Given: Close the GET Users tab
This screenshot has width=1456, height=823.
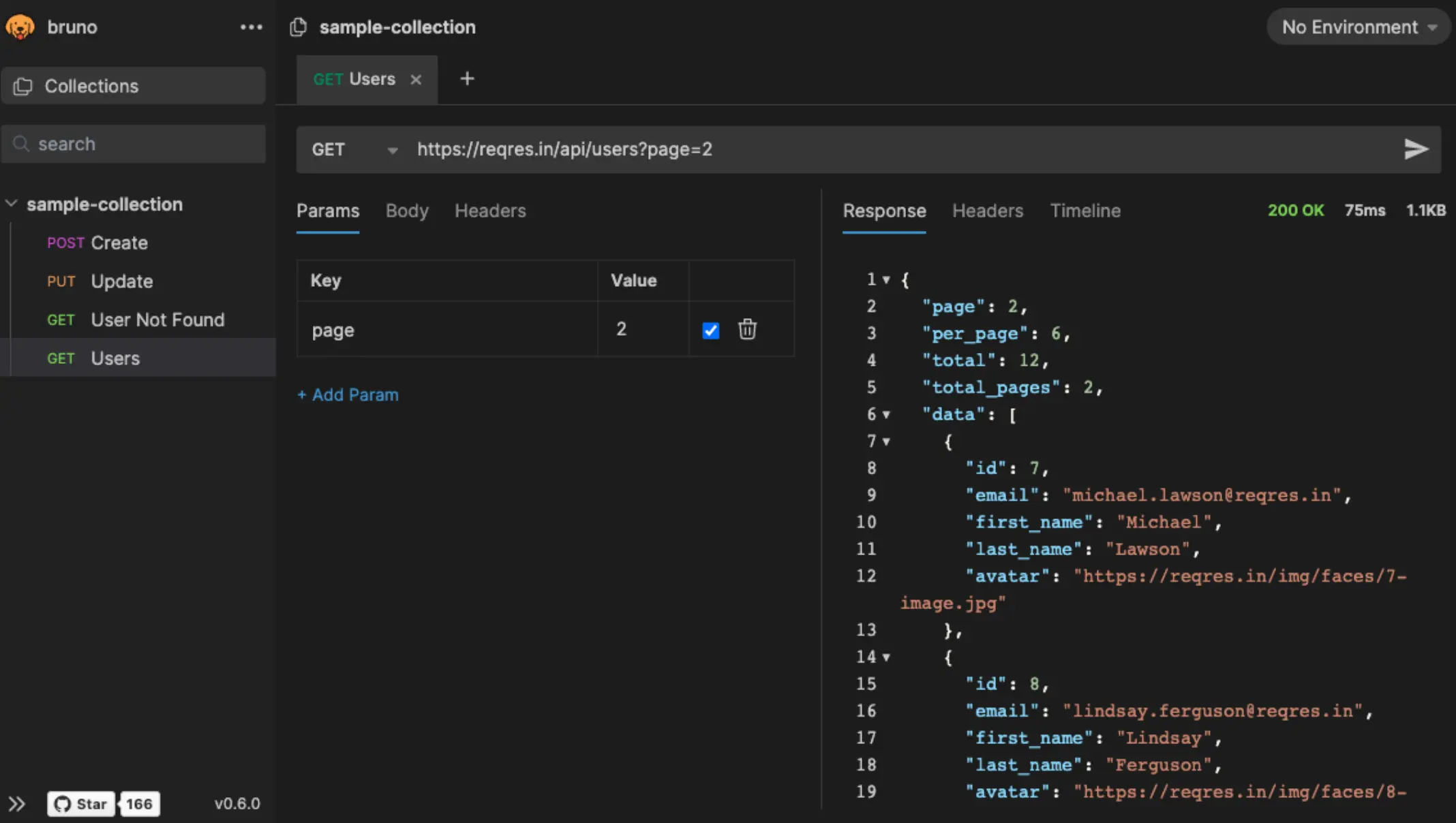Looking at the screenshot, I should click(416, 80).
